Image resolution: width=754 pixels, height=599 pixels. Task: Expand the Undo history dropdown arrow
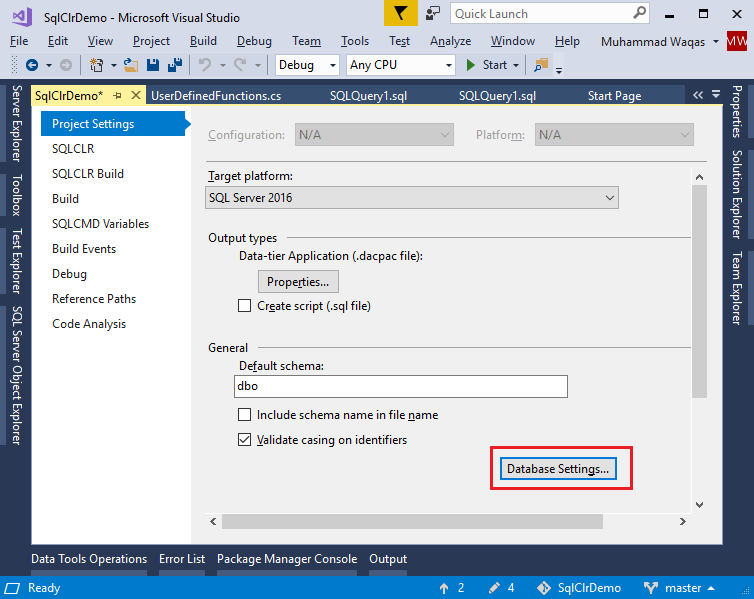coord(223,65)
